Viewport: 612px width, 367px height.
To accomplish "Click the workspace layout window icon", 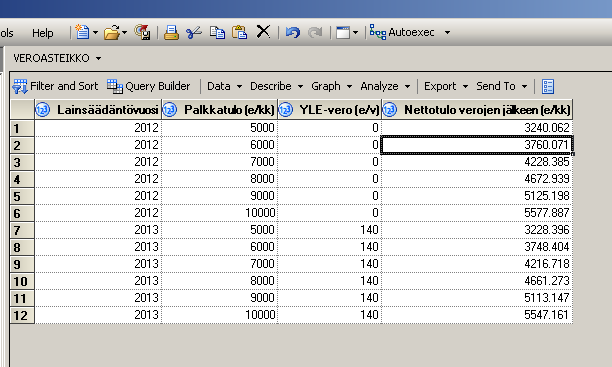I will (343, 33).
